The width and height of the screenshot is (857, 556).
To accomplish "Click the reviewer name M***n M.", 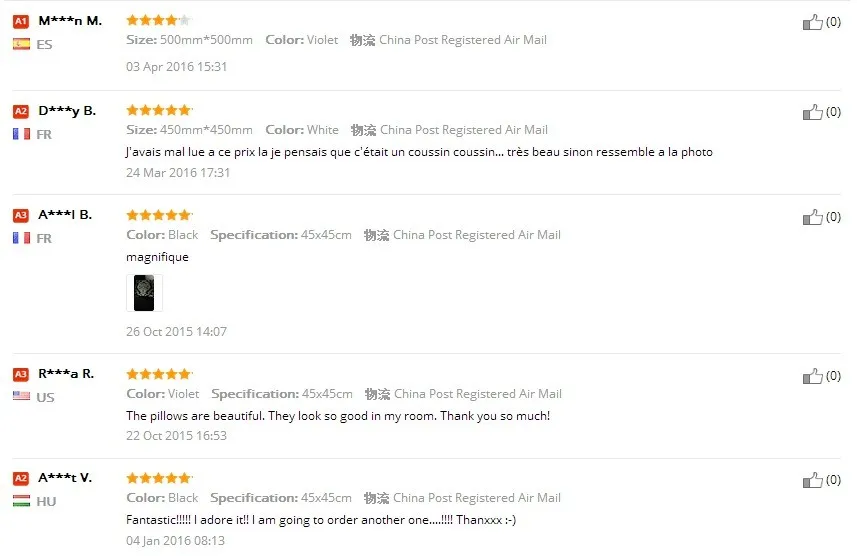I will (70, 21).
